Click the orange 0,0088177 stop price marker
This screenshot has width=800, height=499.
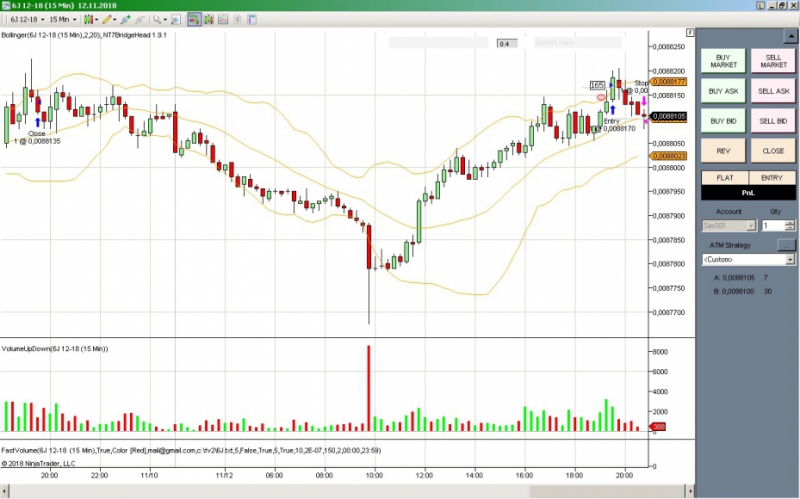coord(668,82)
